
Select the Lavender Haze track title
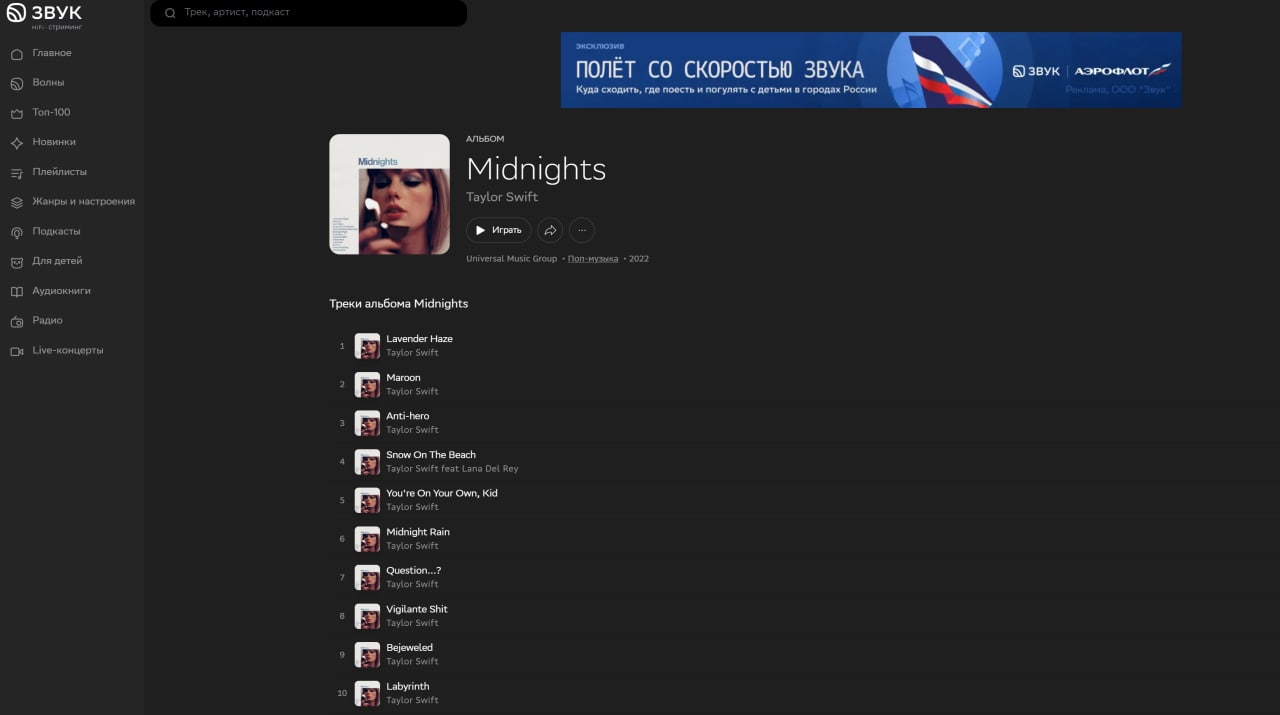coord(419,339)
